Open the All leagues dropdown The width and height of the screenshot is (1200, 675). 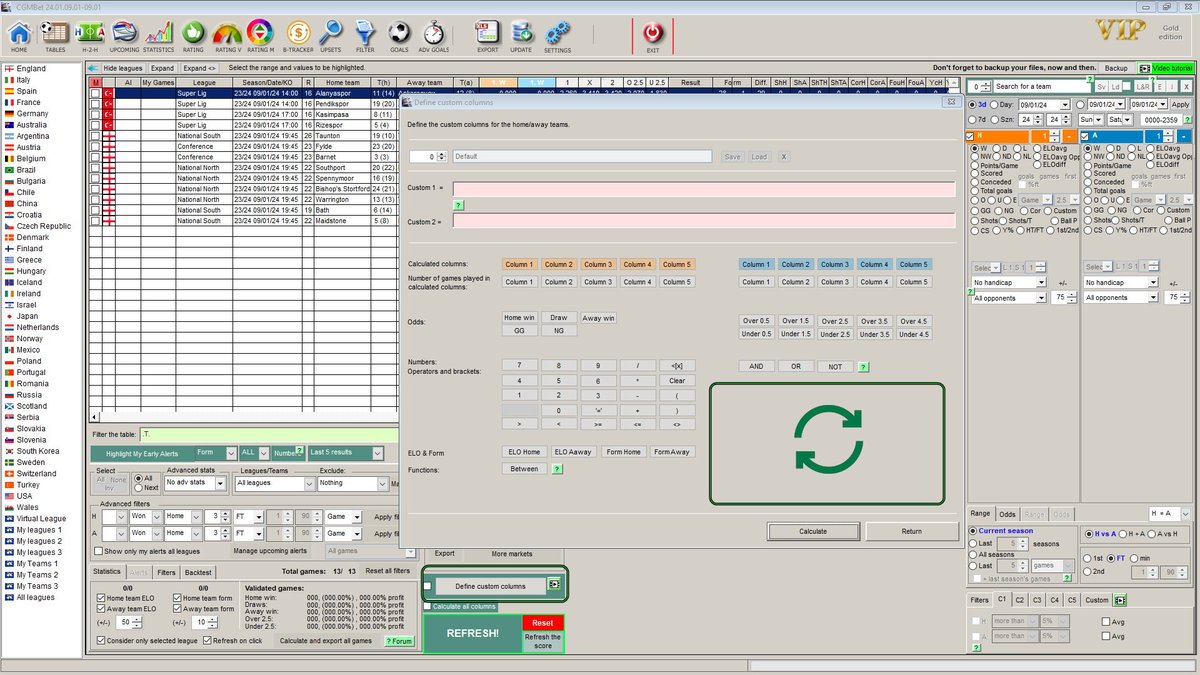coord(272,483)
